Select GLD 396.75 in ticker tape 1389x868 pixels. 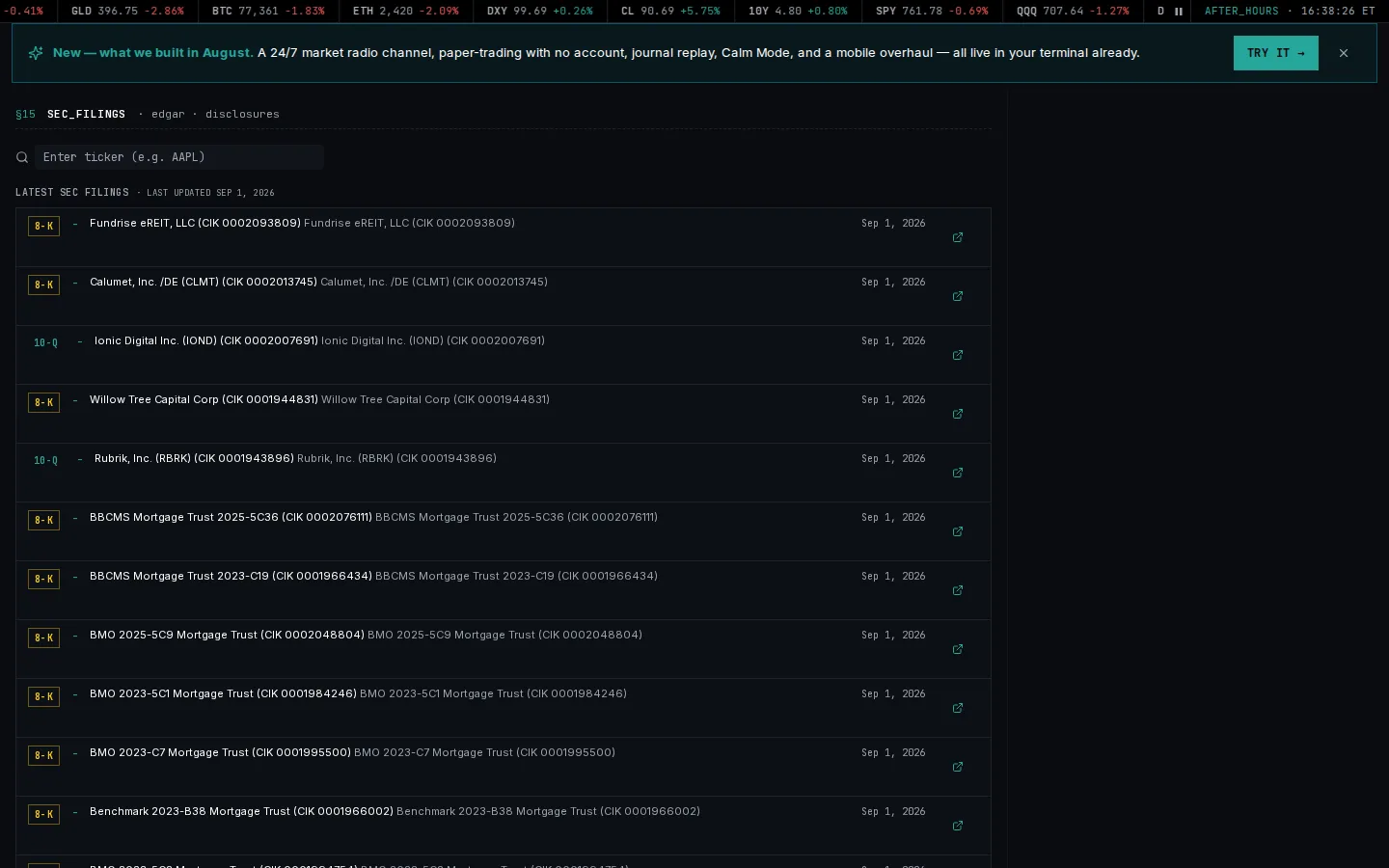pyautogui.click(x=127, y=12)
